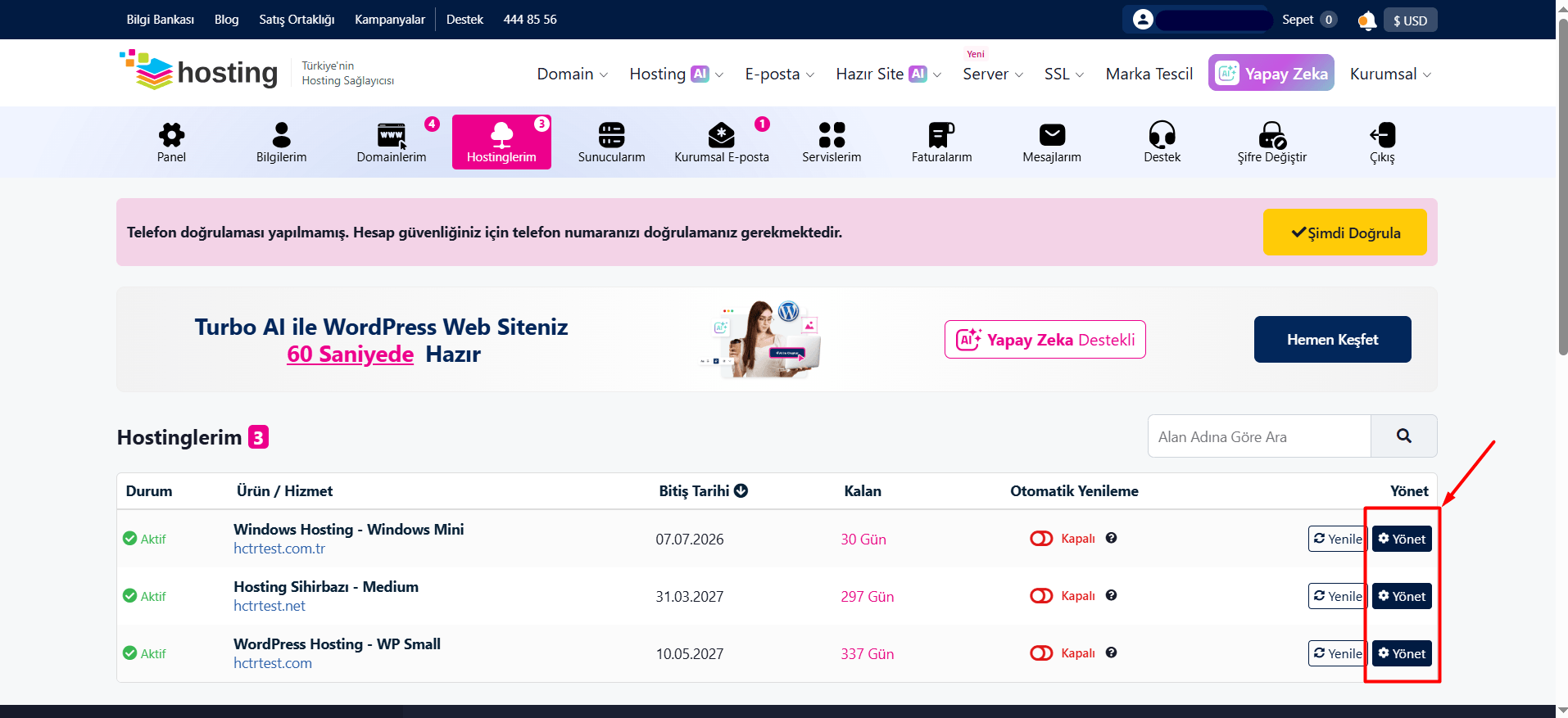The width and height of the screenshot is (1568, 718).
Task: Click Yönet for Hosting Sihirbazı row
Action: point(1402,596)
